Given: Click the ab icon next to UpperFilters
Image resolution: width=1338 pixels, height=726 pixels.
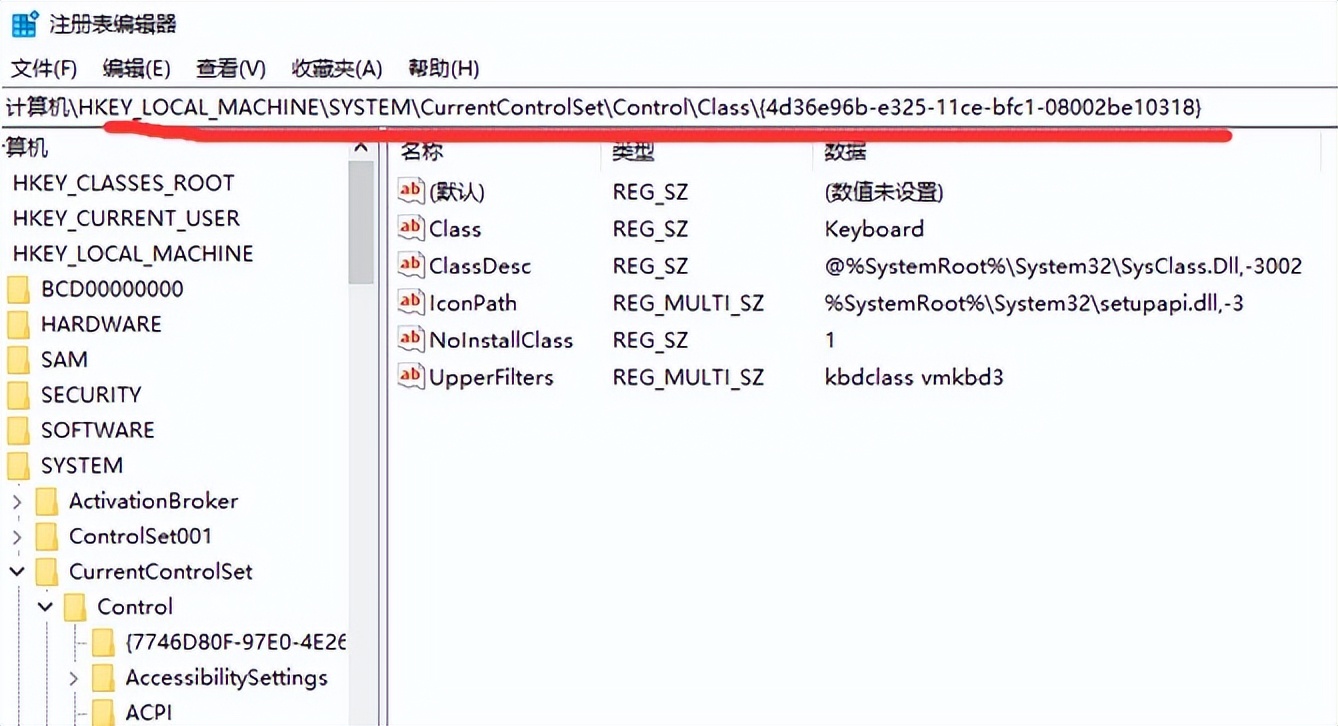Looking at the screenshot, I should 409,377.
